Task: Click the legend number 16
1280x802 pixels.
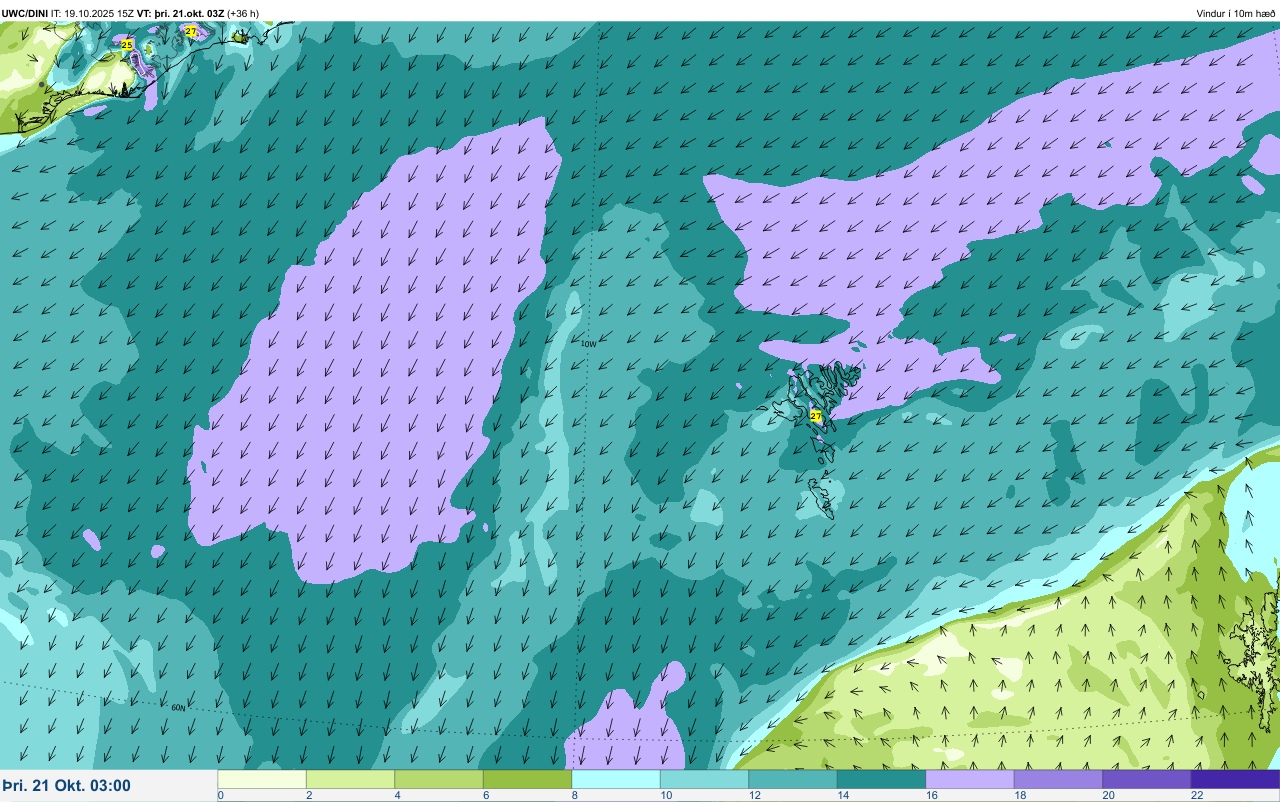Action: (x=932, y=796)
